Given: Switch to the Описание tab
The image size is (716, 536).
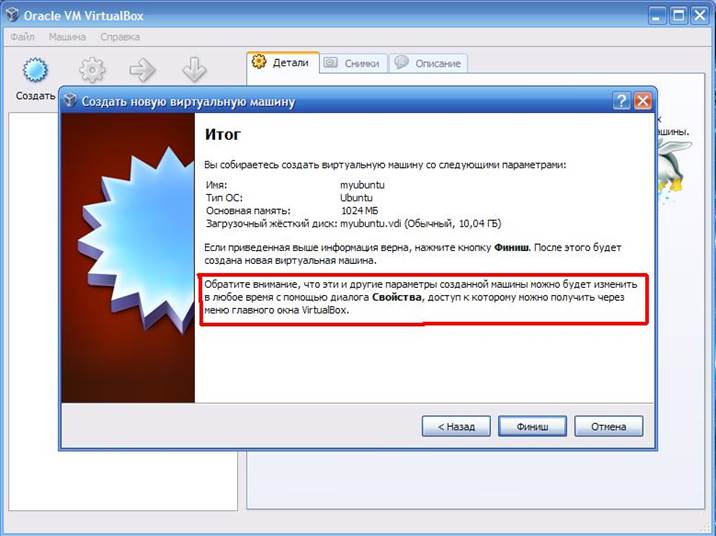Looking at the screenshot, I should click(x=429, y=63).
